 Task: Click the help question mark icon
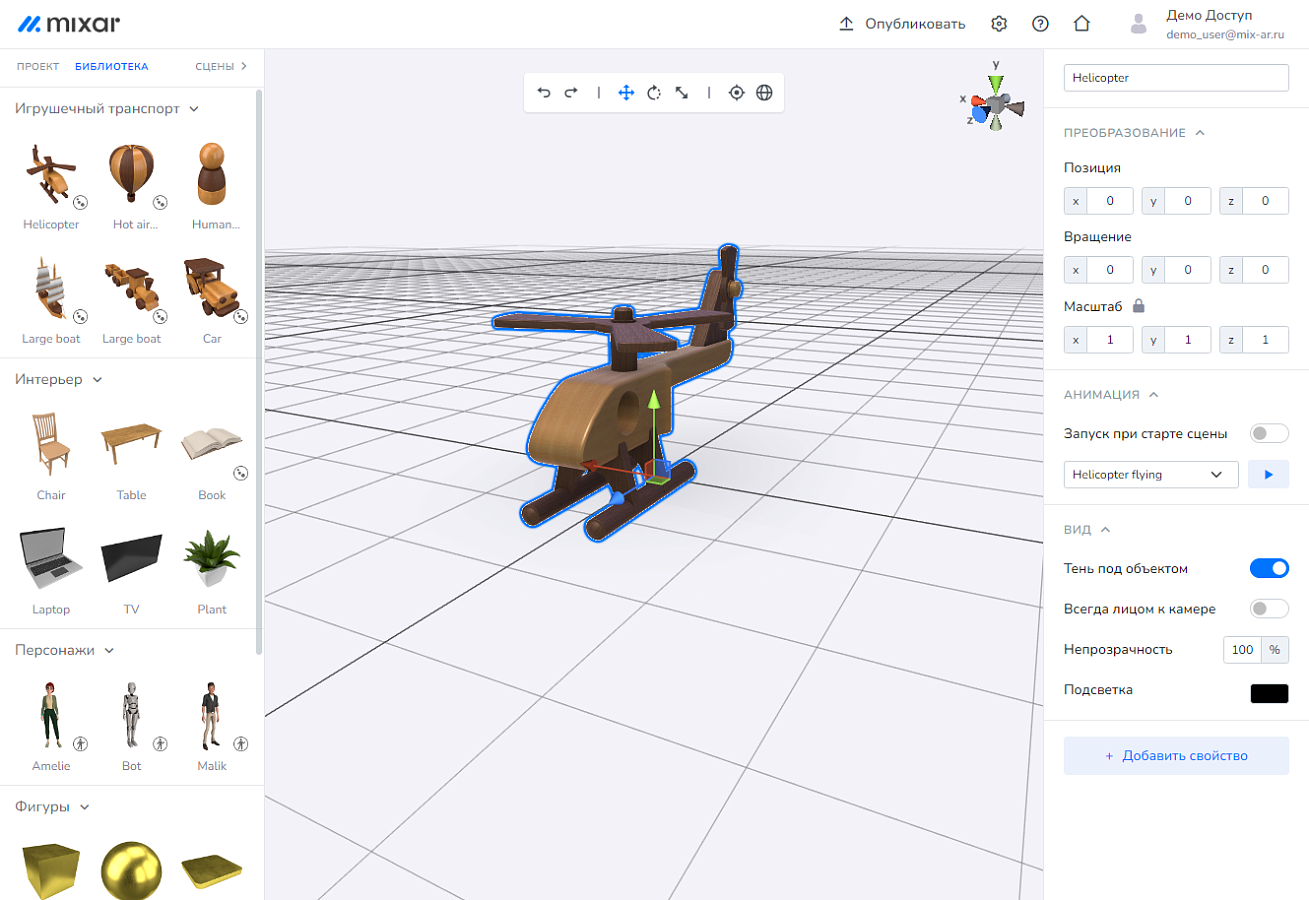click(x=1040, y=24)
